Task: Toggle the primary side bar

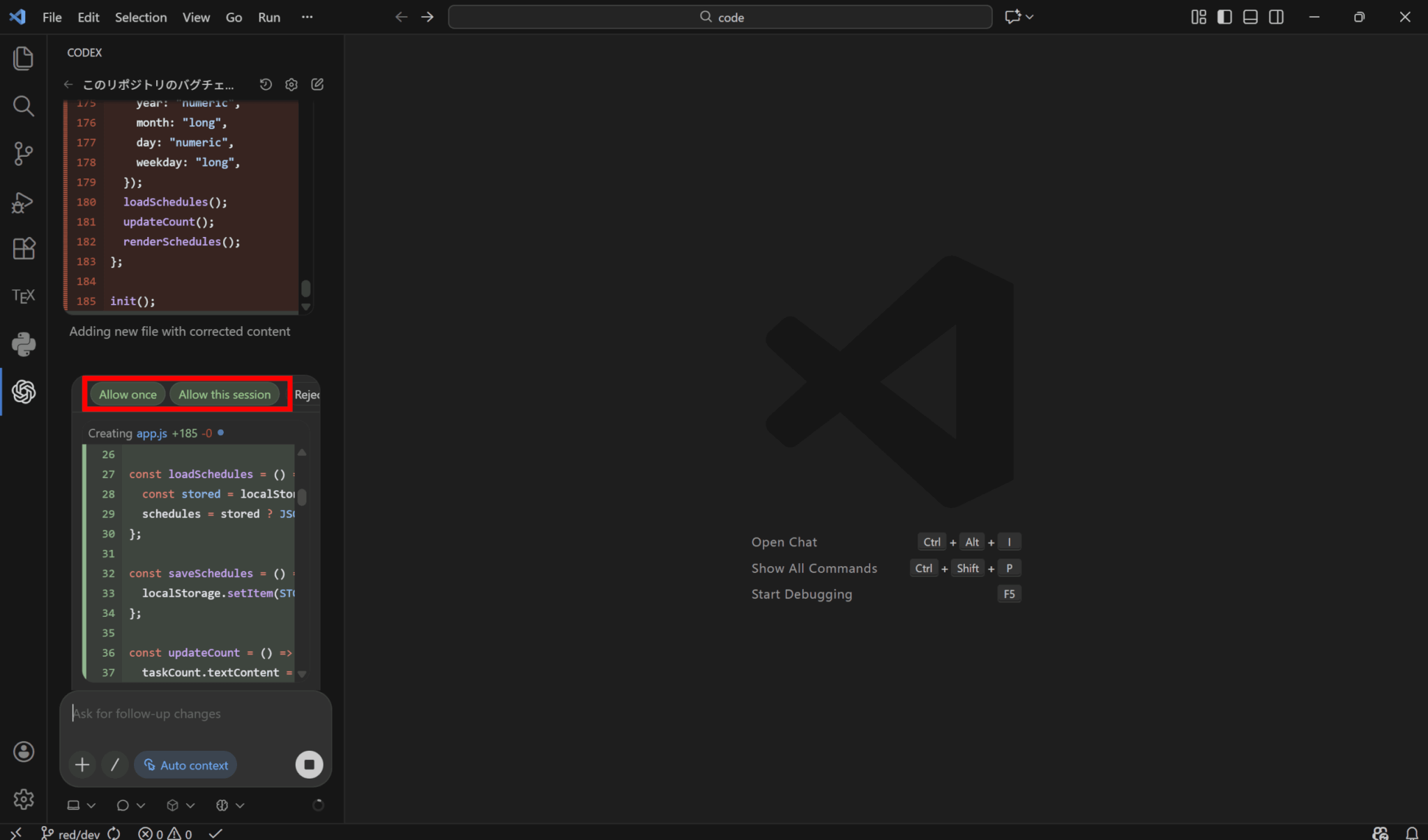Action: coord(1224,17)
